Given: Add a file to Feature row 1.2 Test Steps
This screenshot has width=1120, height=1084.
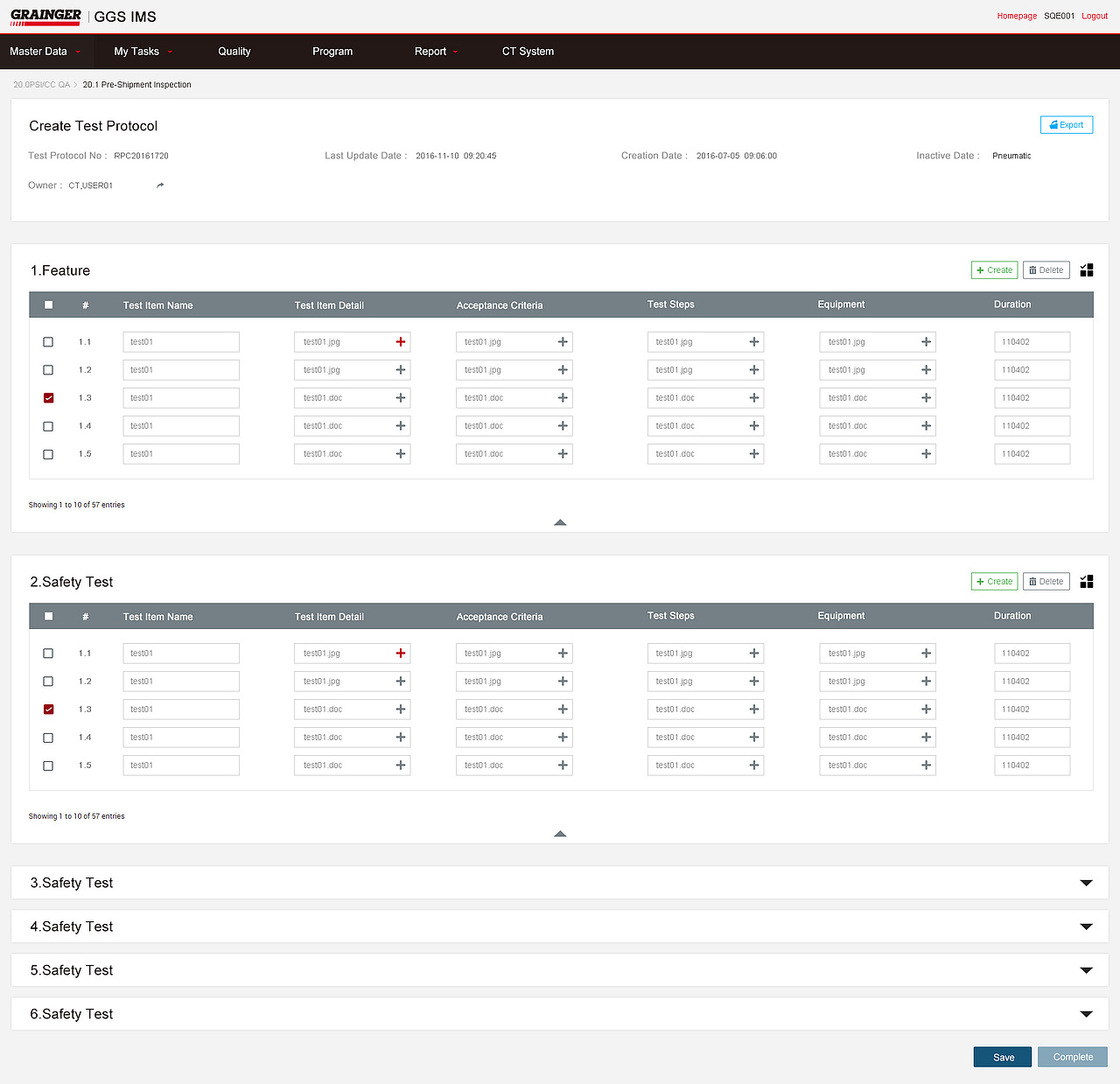Looking at the screenshot, I should 754,370.
